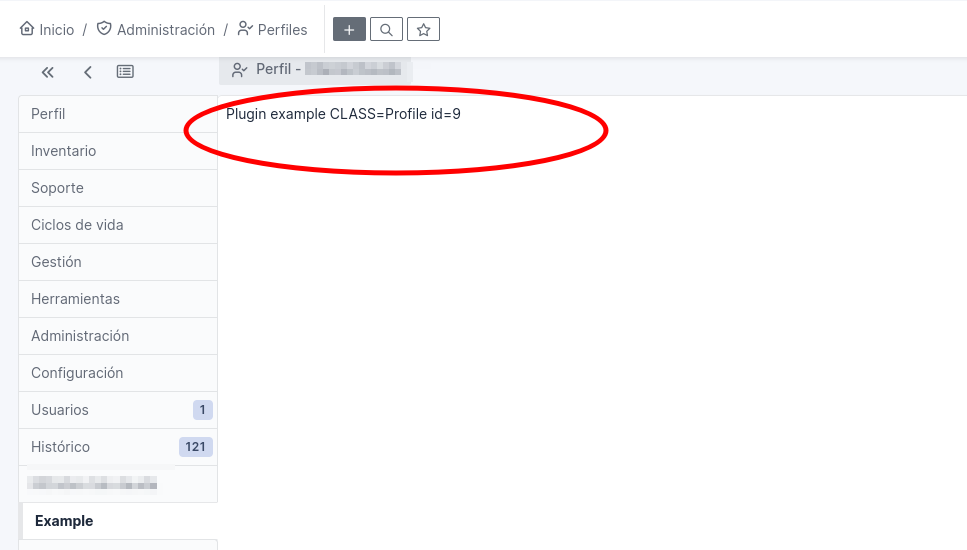Select the Ciclos de vida tab
Viewport: 967px width, 550px height.
(118, 225)
